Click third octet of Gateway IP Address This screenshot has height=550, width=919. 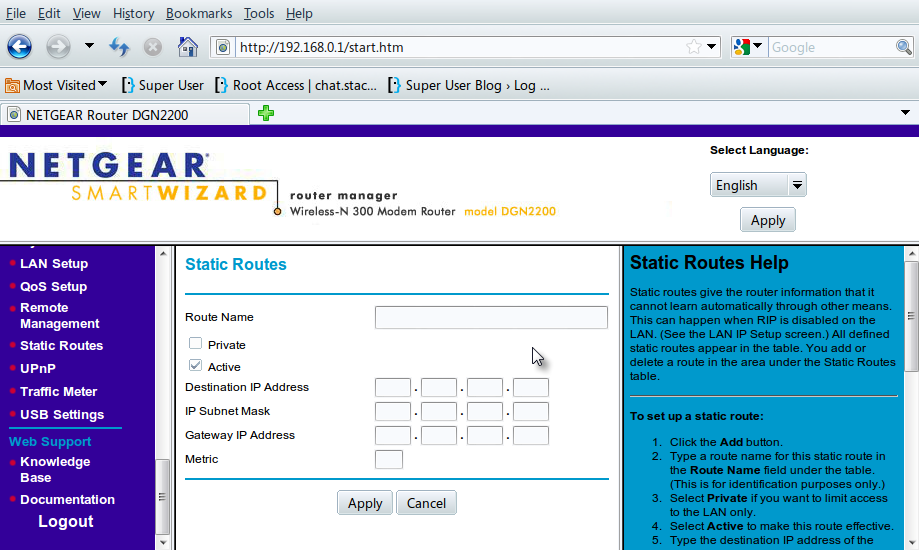[485, 436]
